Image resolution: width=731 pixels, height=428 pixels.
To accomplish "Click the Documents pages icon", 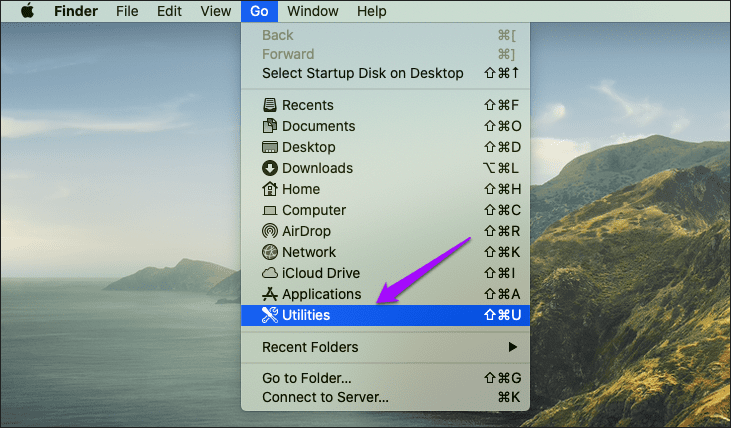I will click(x=269, y=126).
